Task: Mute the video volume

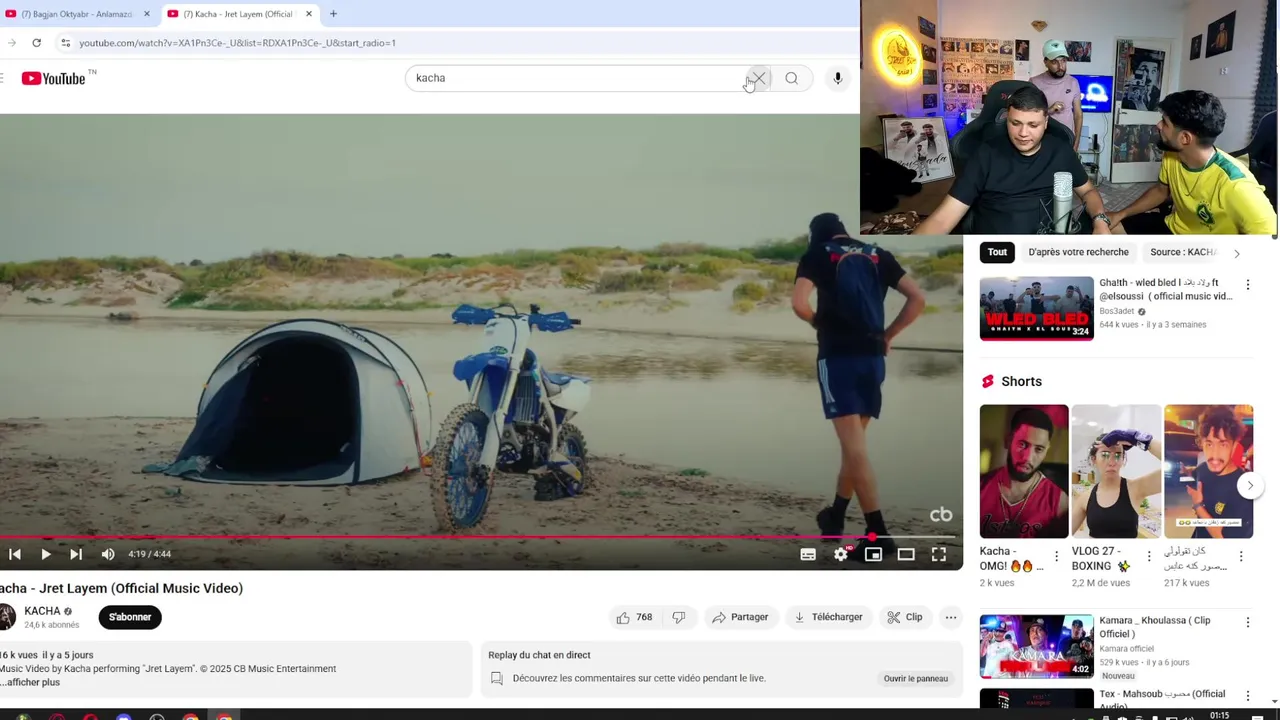Action: click(108, 554)
